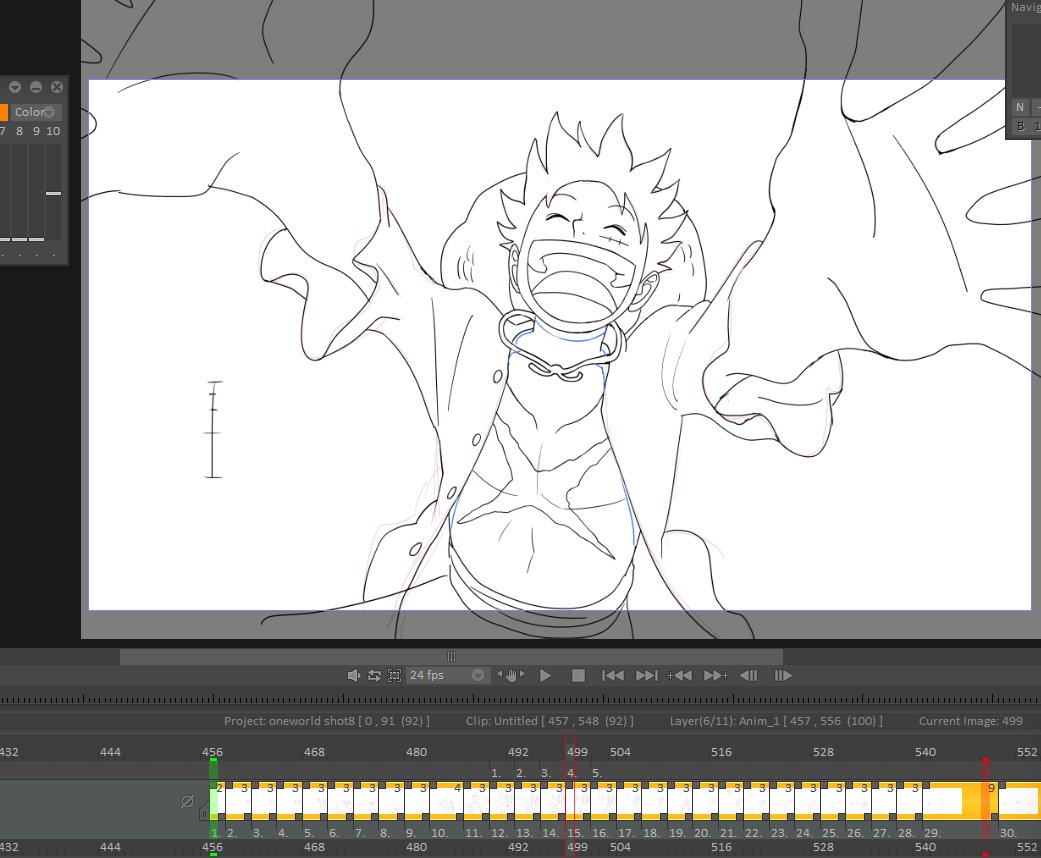Click 'Current Image: 499' status text
Screen dimensions: 1041x858
click(971, 721)
